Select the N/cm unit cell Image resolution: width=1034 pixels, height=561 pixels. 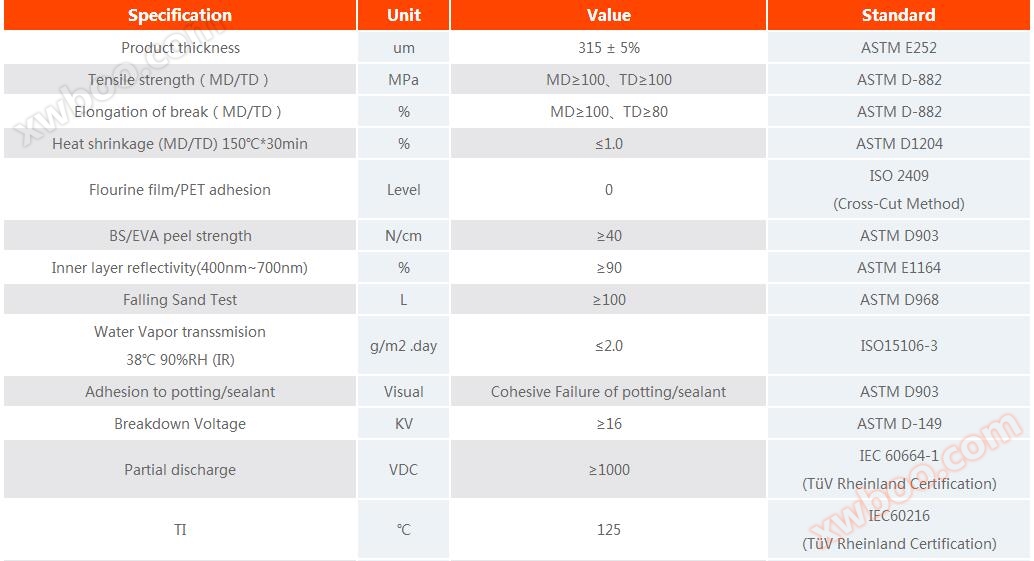pos(403,236)
